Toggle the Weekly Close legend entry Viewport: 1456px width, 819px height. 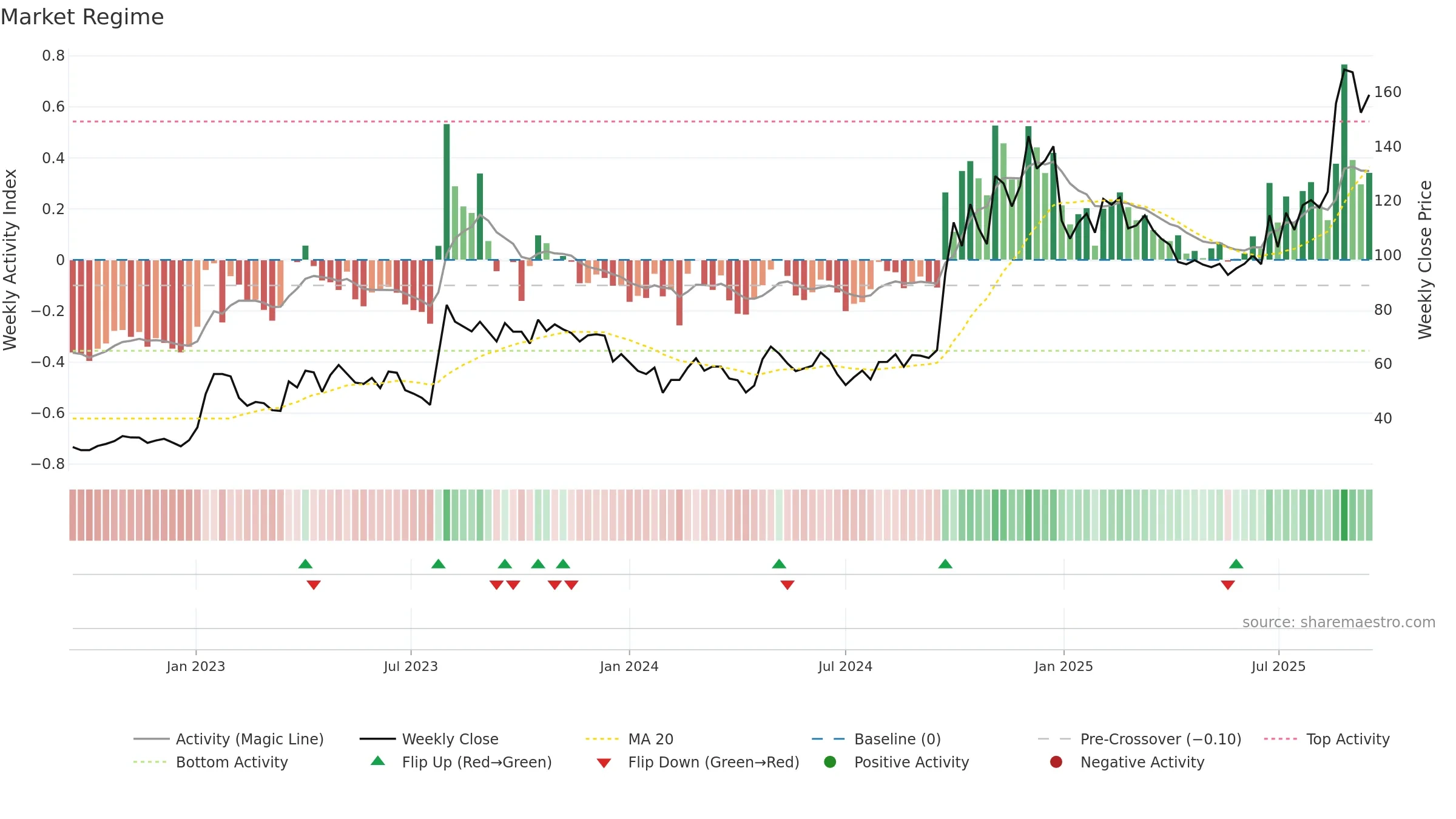(x=429, y=739)
